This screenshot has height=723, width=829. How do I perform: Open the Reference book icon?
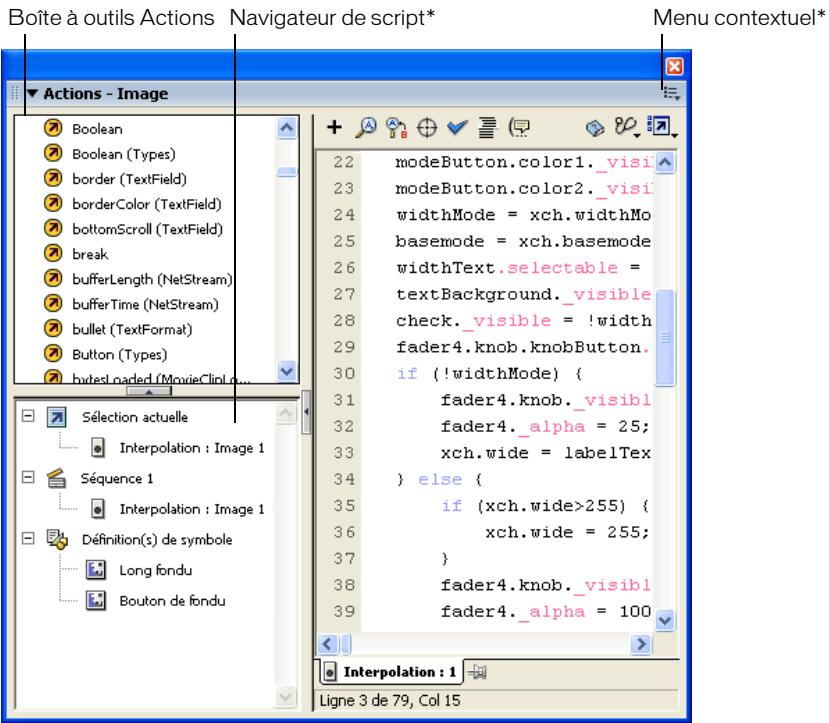(x=595, y=128)
